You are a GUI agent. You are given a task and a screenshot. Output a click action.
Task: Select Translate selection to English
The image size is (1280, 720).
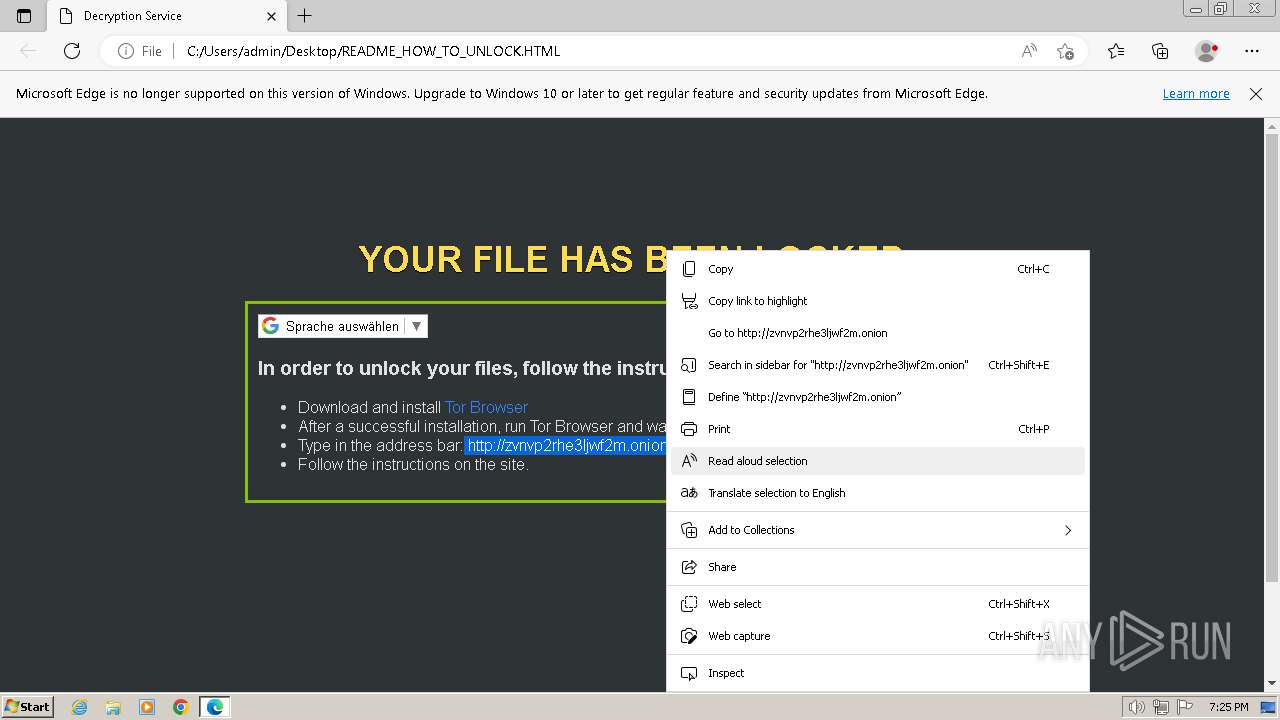pyautogui.click(x=878, y=493)
